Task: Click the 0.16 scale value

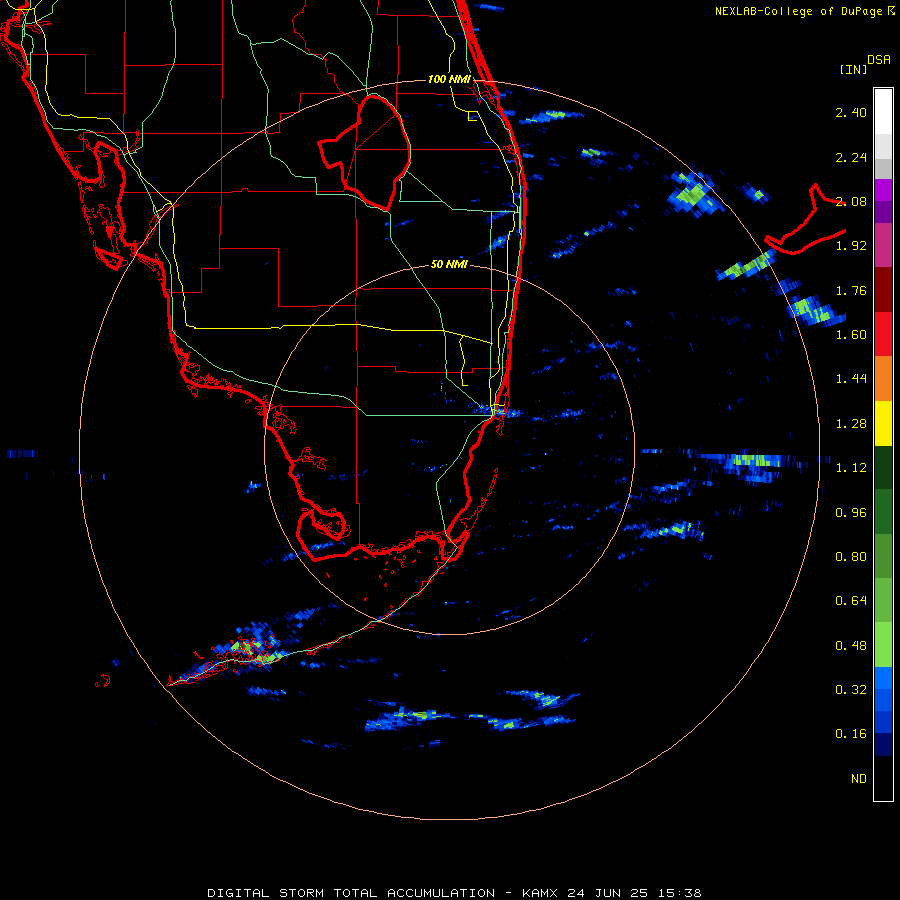Action: click(851, 734)
